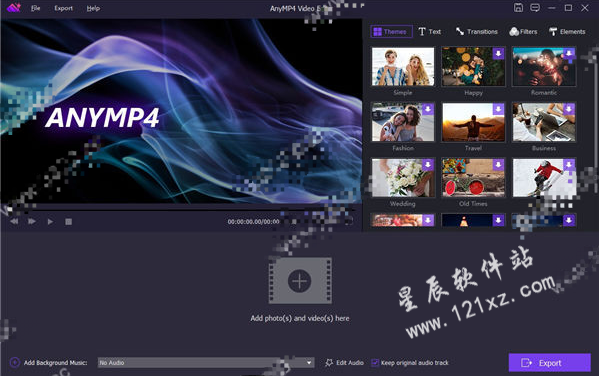Click the preview progress bar

[181, 209]
